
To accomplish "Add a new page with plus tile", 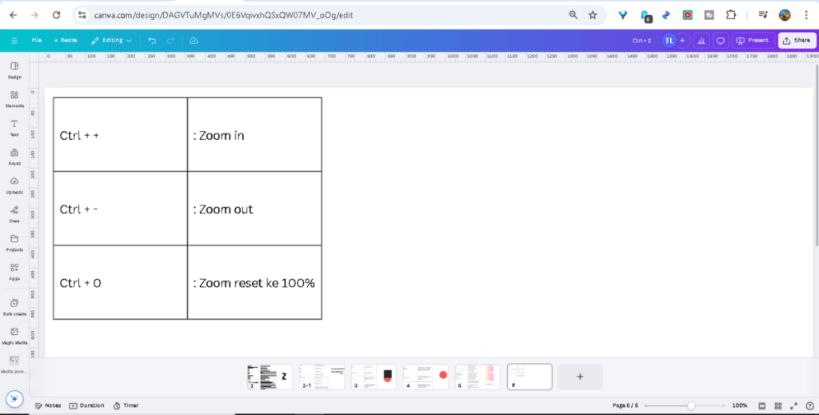I will [x=580, y=377].
